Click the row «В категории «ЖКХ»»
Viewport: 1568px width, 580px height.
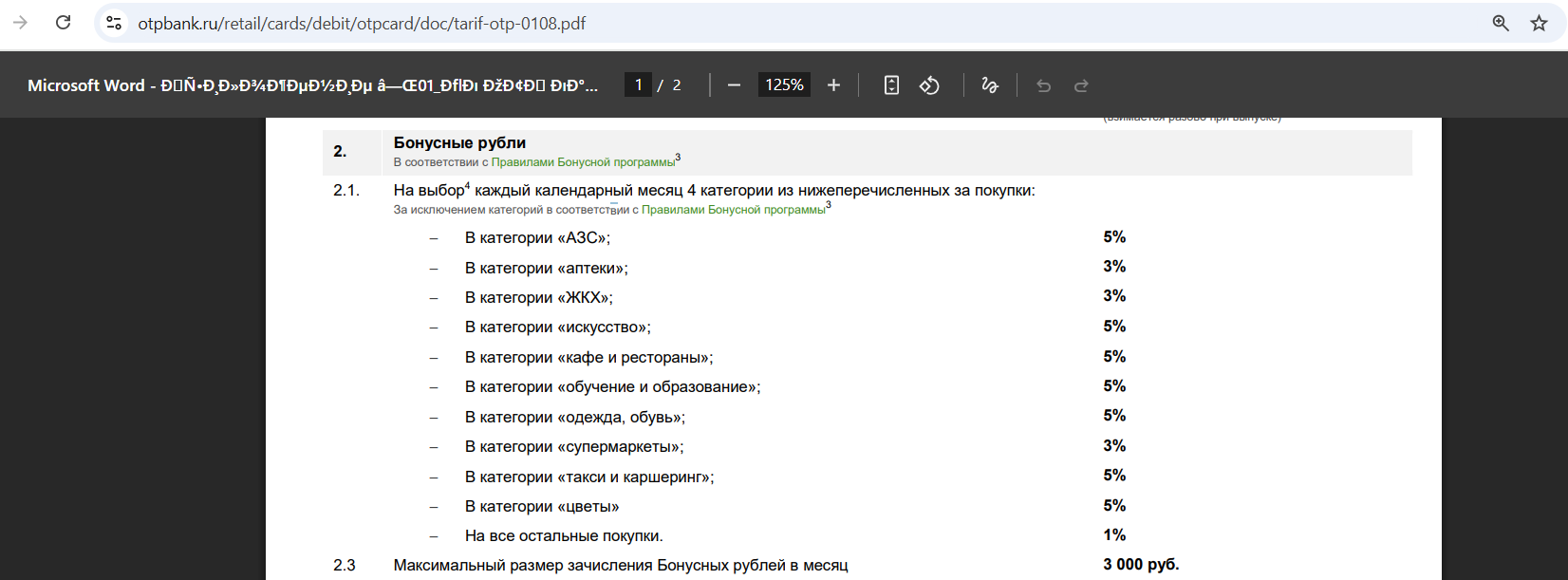click(x=539, y=297)
